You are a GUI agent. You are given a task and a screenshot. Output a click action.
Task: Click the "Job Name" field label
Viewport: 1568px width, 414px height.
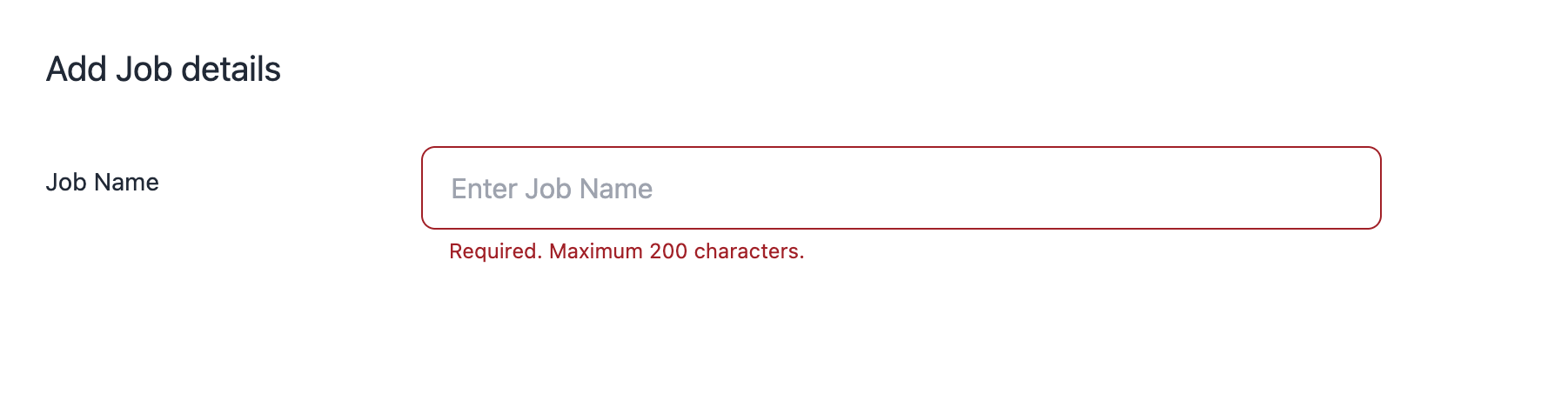pos(102,183)
